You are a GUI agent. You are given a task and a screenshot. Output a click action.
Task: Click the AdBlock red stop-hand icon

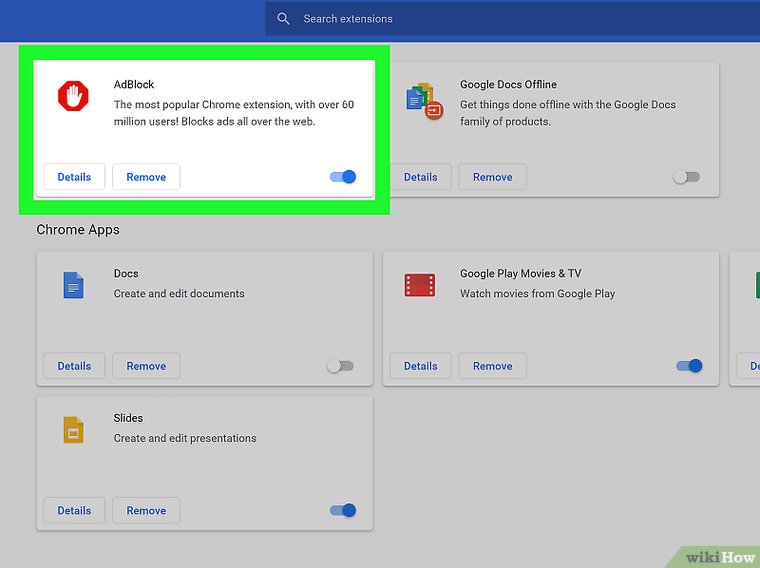point(73,96)
